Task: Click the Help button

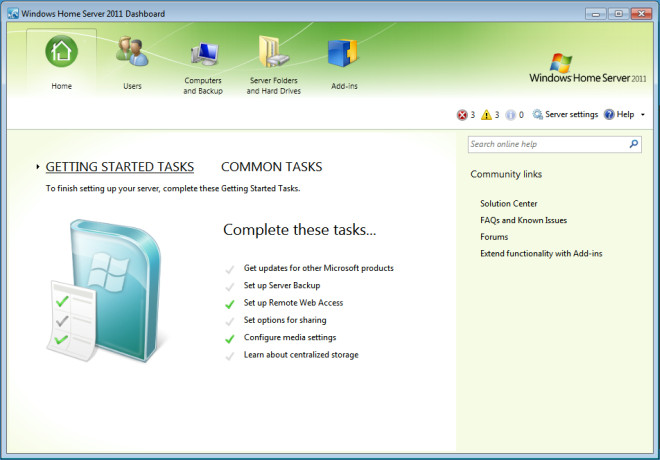Action: [619, 114]
